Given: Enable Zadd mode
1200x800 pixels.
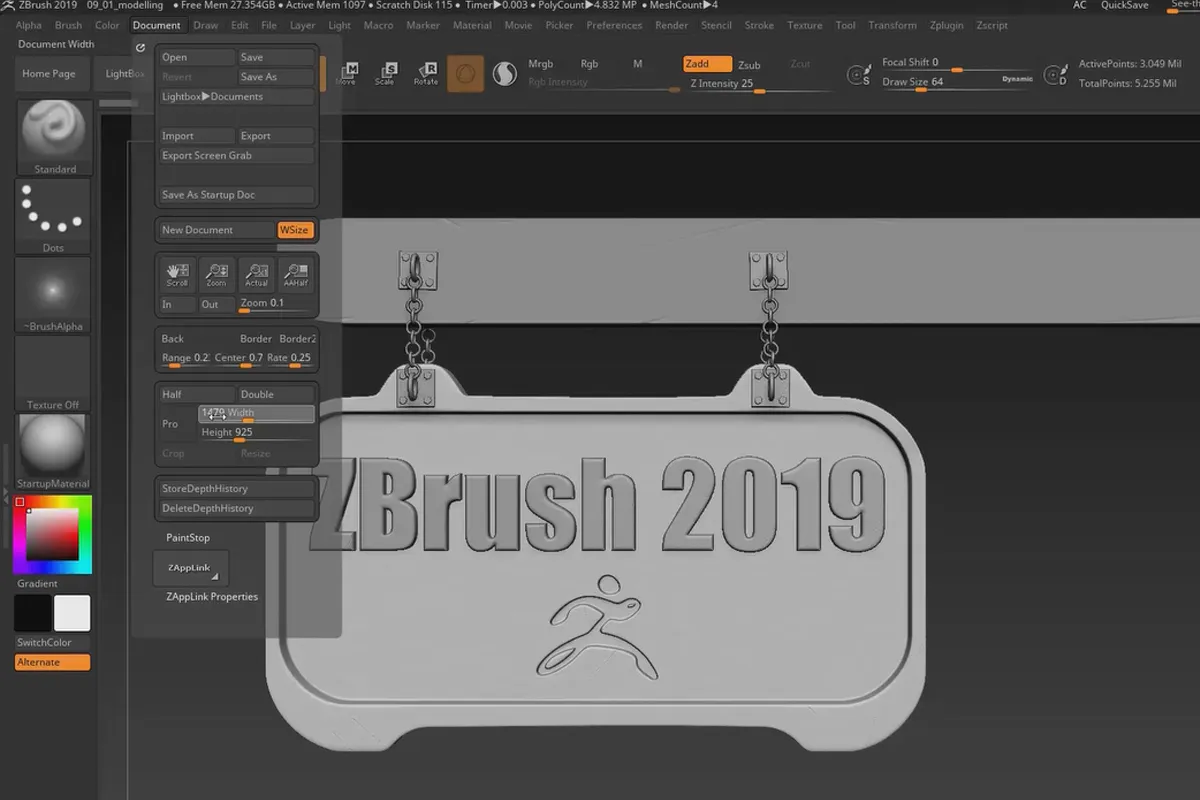Looking at the screenshot, I should pyautogui.click(x=707, y=64).
